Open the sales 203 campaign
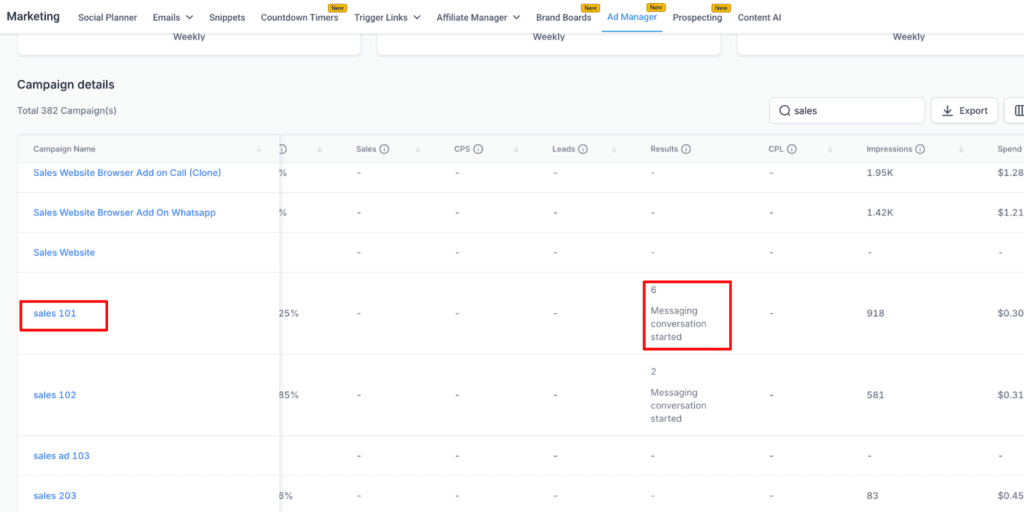This screenshot has height=512, width=1024. [55, 496]
